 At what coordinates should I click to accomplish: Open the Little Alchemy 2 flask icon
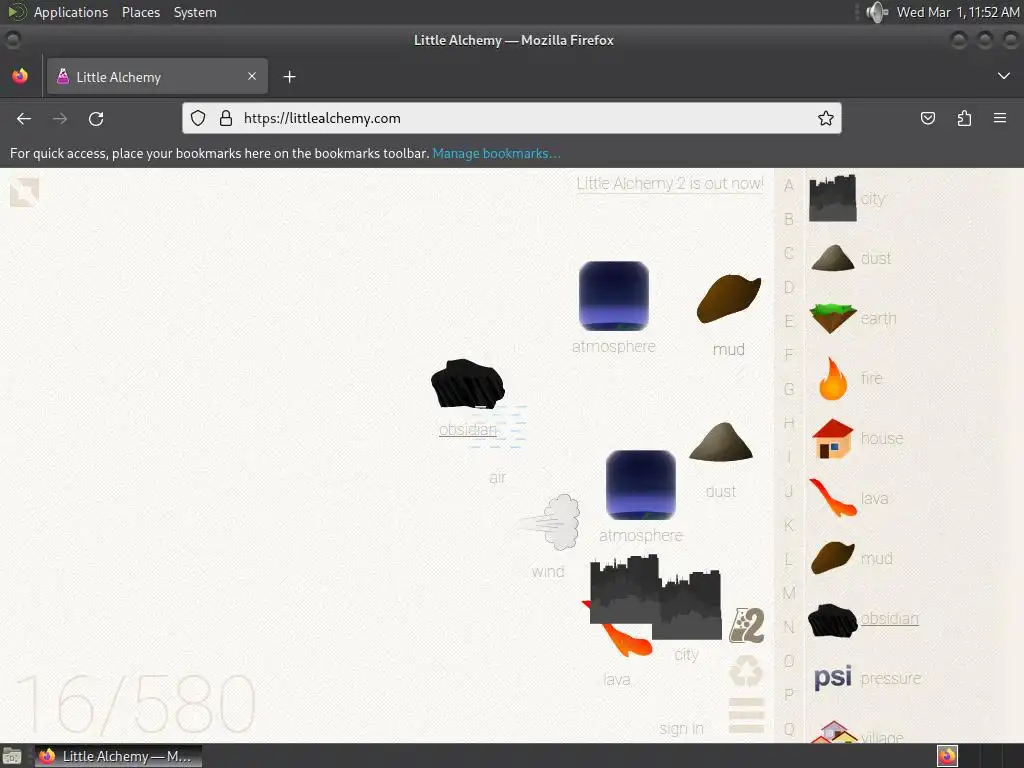click(x=746, y=626)
